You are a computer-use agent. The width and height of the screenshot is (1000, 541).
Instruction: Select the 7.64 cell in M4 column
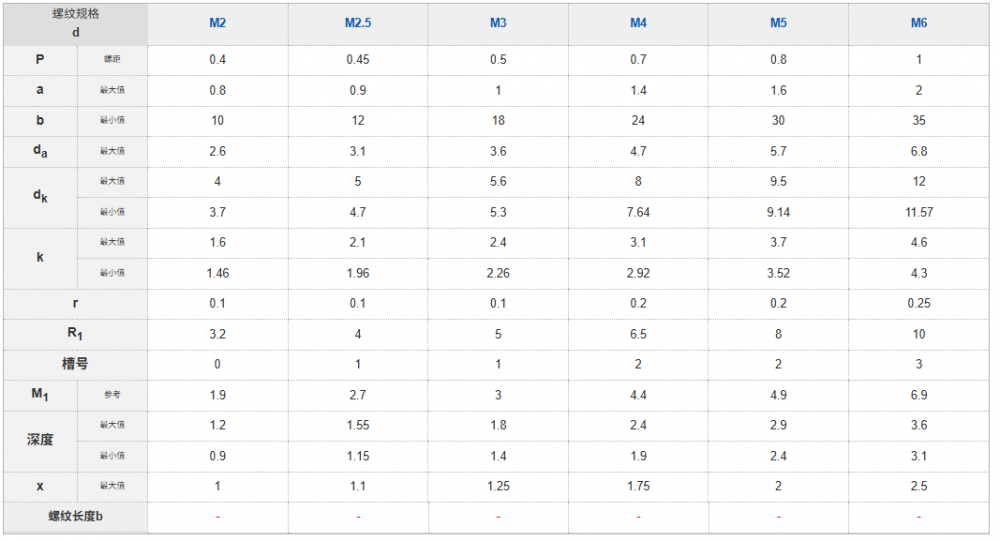click(638, 212)
